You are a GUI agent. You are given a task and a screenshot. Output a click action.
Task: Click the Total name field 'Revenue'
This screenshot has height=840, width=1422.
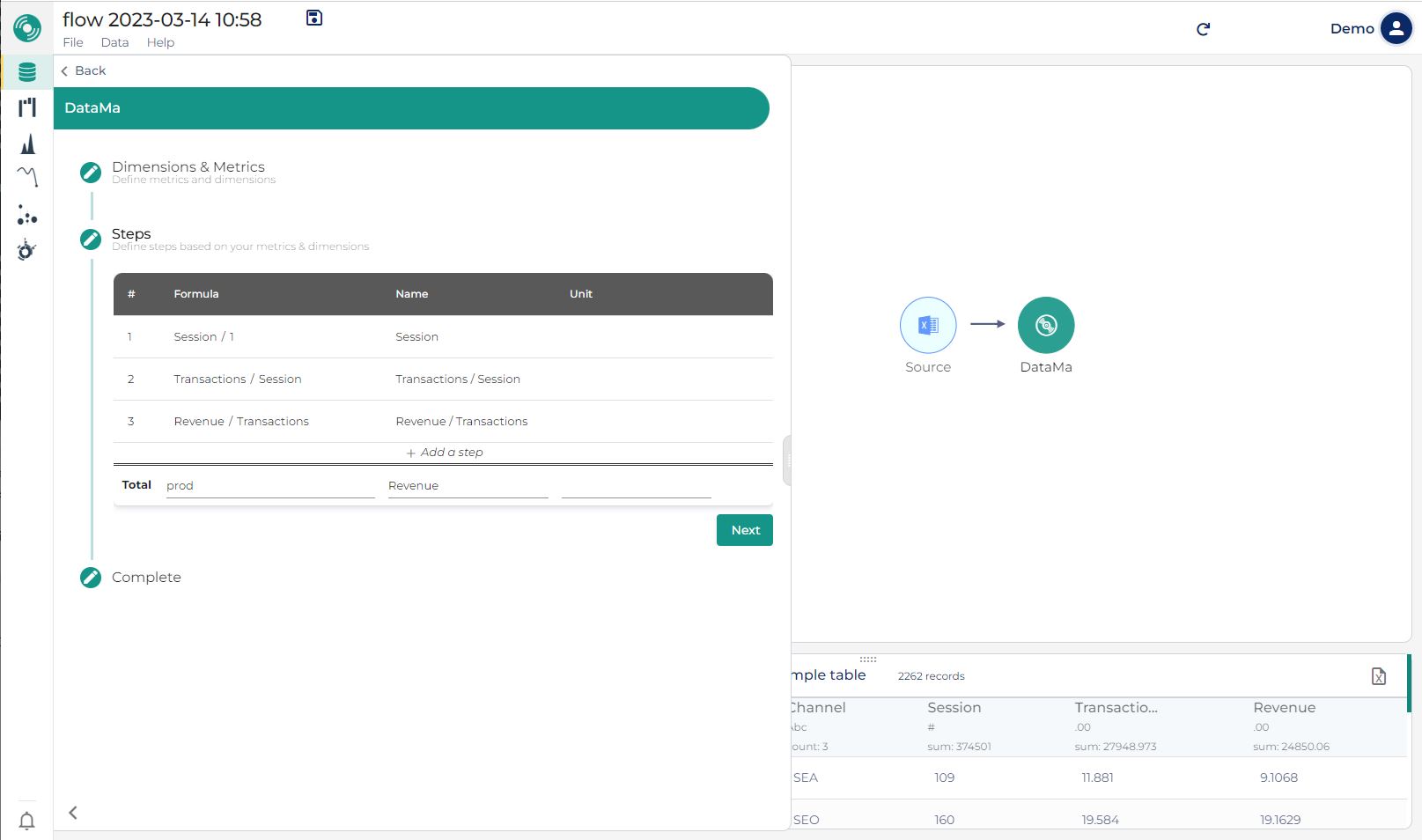coord(468,485)
